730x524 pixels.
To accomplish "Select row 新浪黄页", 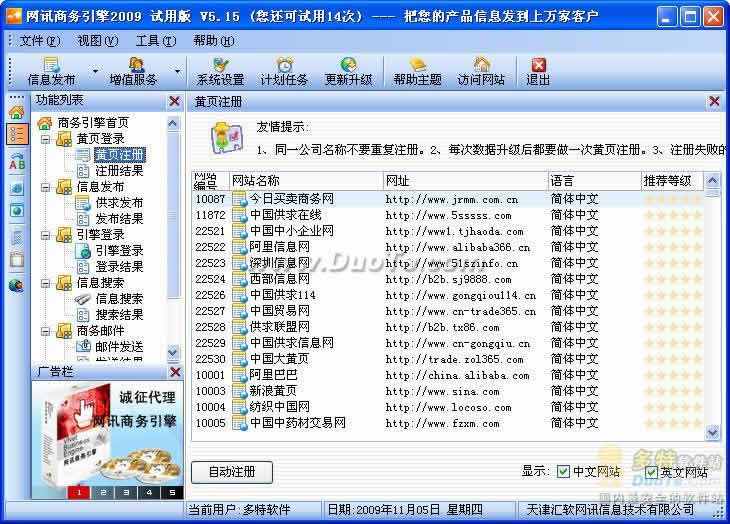I will [448, 391].
